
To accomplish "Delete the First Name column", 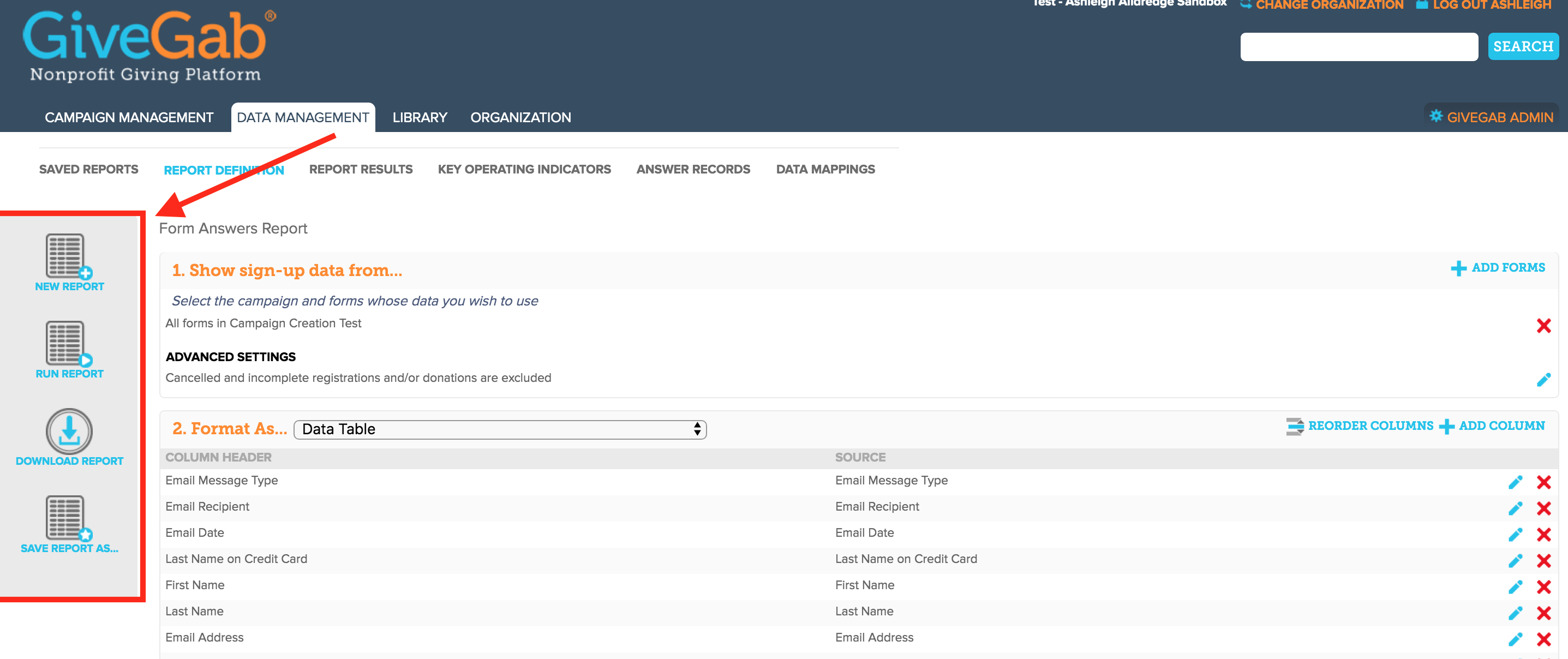I will [1543, 587].
